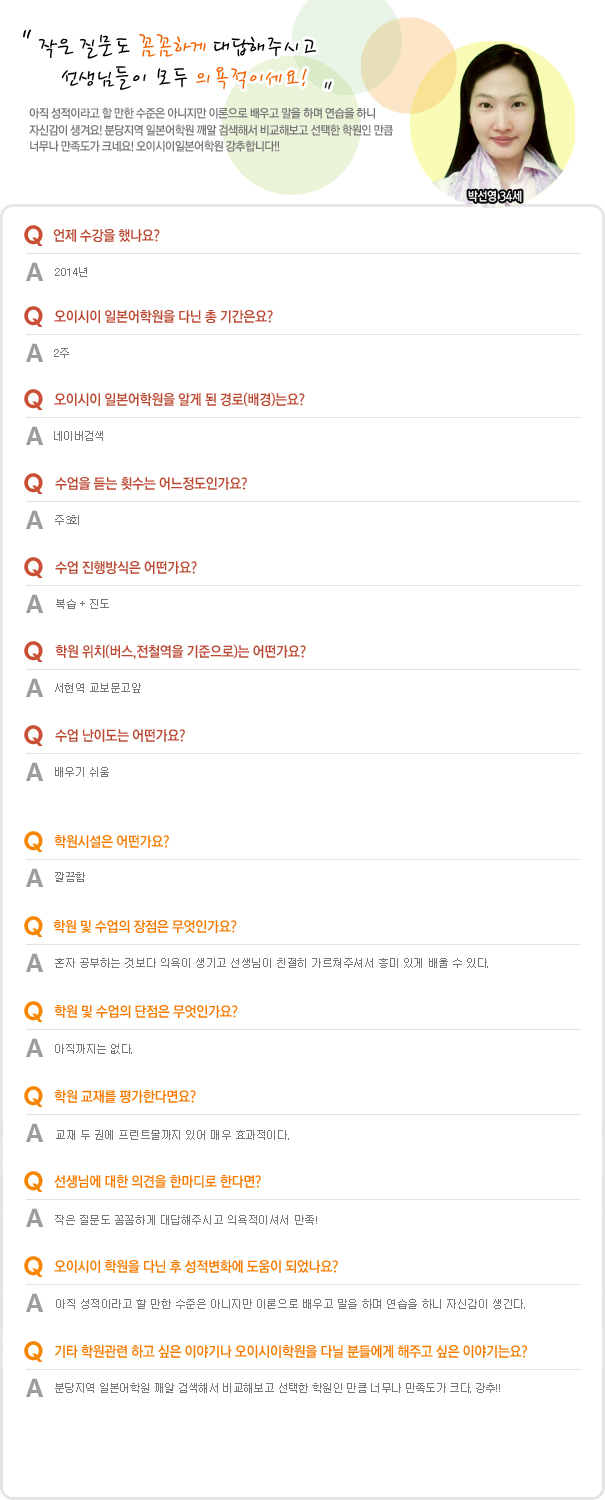
Task: Click the A icon next to "깔끔함"
Action: click(x=34, y=878)
